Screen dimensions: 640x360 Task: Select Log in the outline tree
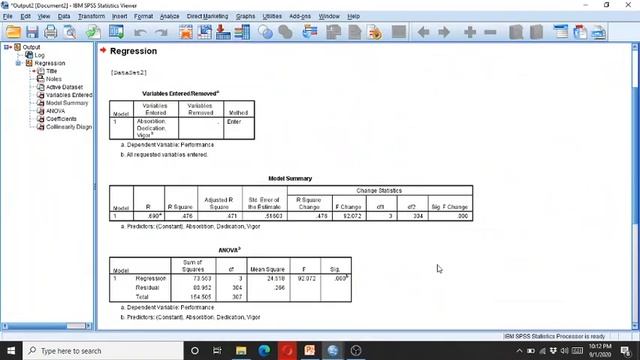tap(40, 55)
